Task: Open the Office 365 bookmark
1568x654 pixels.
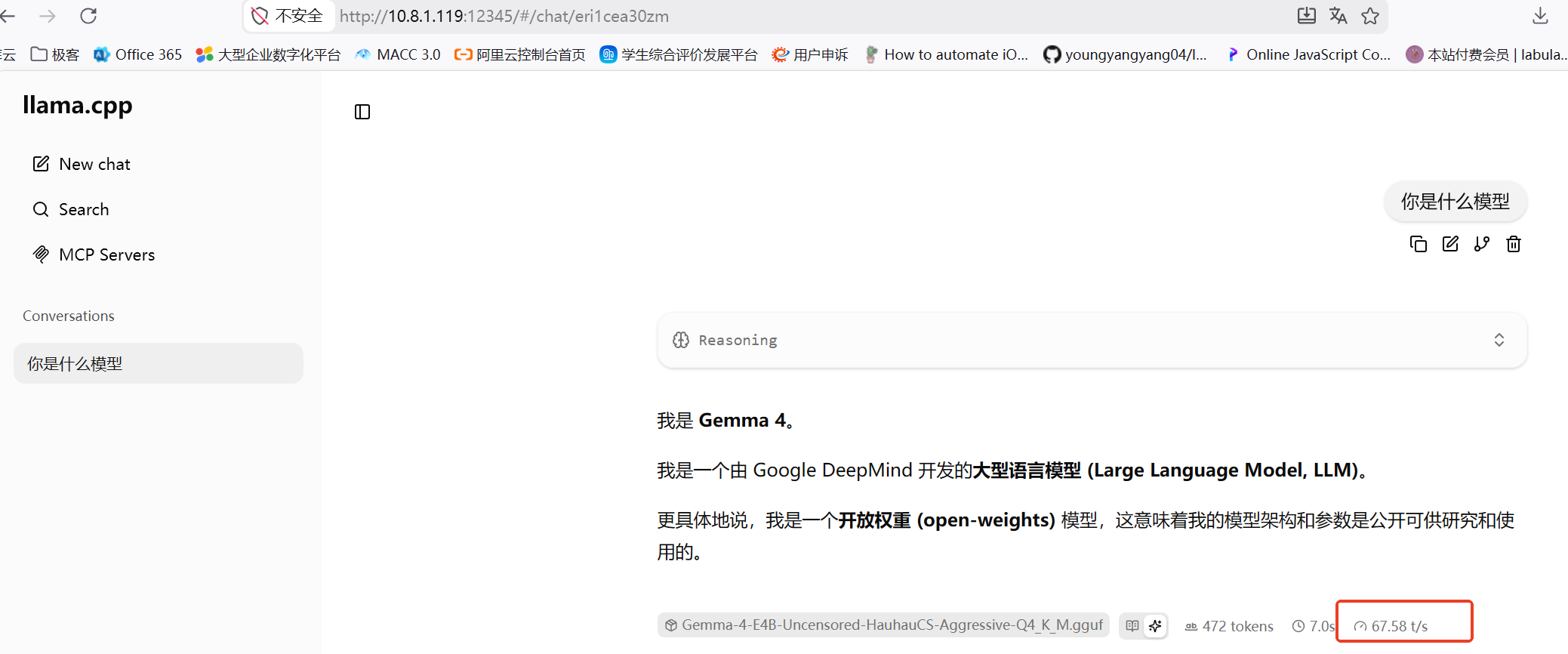Action: point(138,54)
